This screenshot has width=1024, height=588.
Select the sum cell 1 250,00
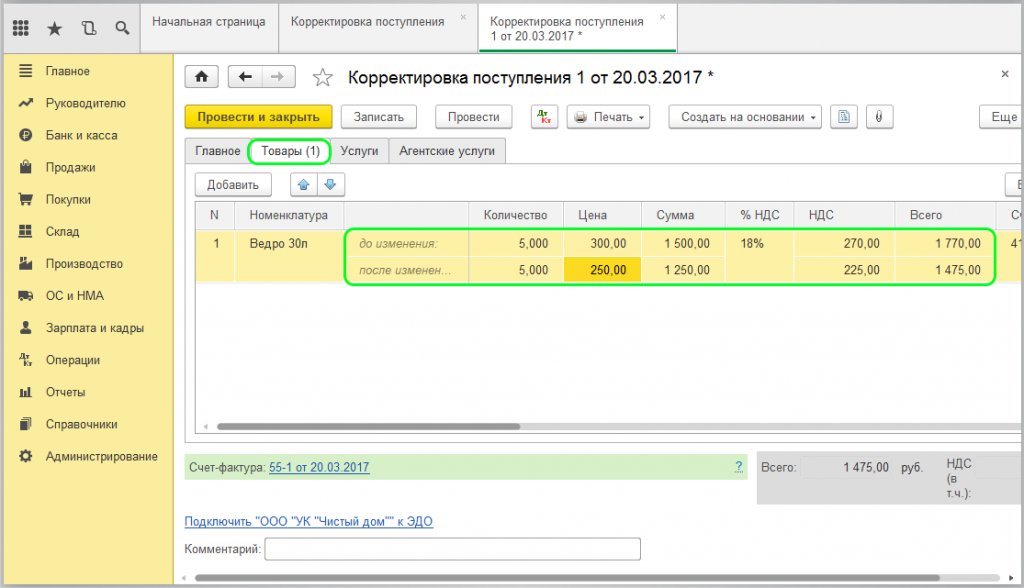(683, 270)
